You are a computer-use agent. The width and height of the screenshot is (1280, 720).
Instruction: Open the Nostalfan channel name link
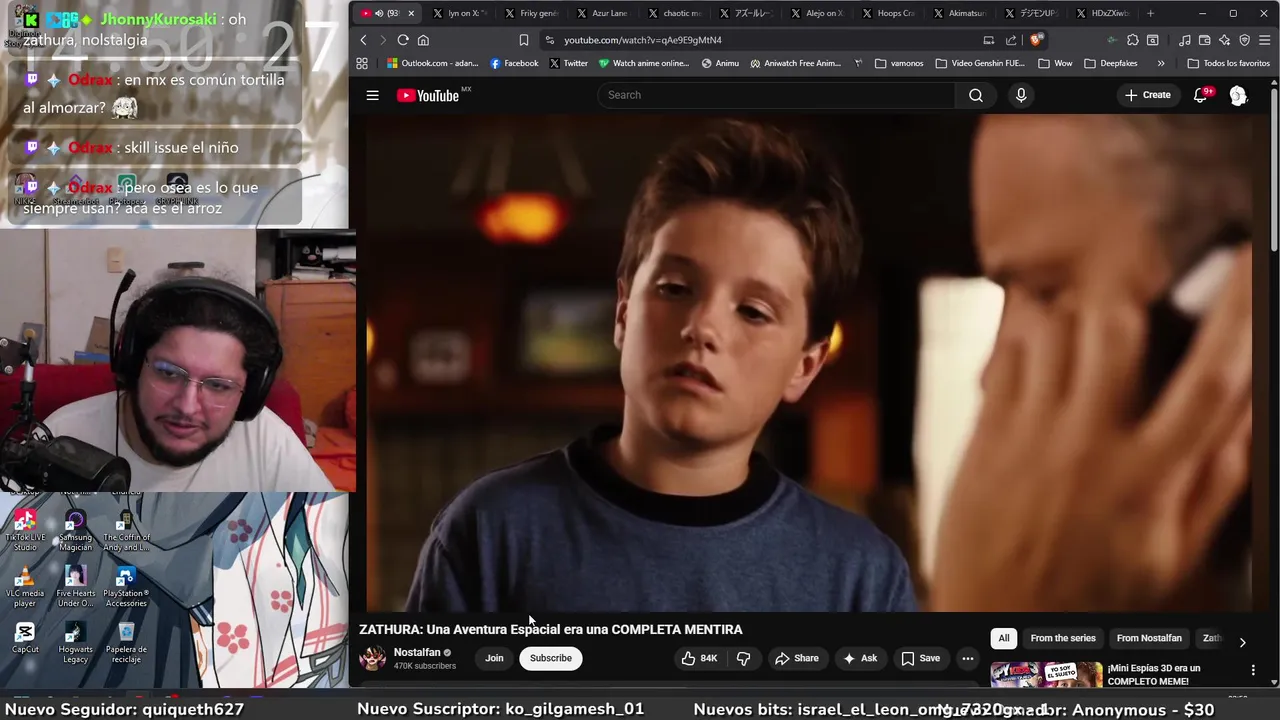(x=417, y=652)
